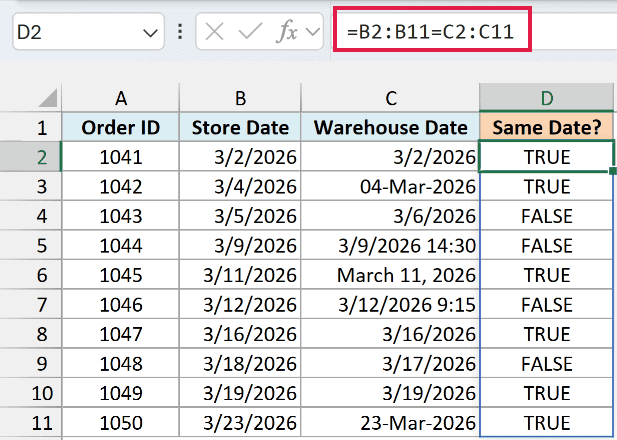
Task: Select row 6 header
Action: 31,275
